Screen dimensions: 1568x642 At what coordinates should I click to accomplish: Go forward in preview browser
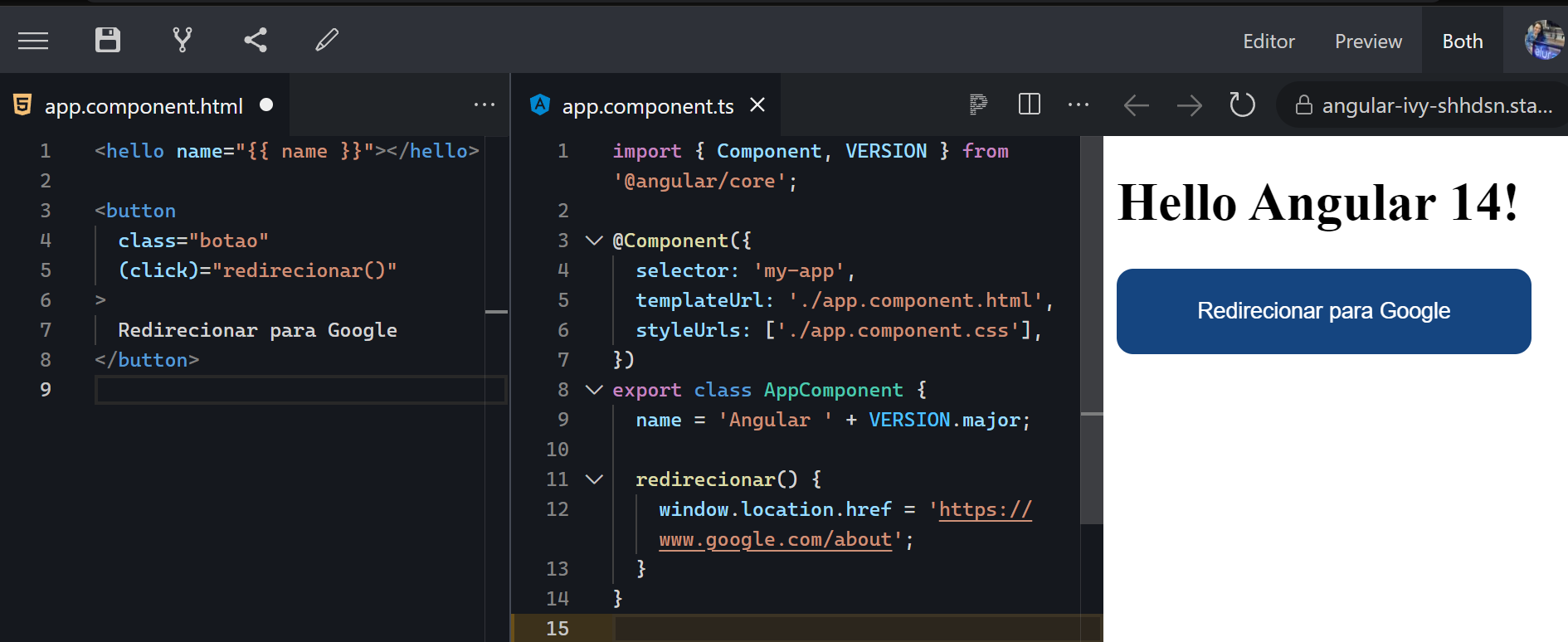coord(1189,105)
